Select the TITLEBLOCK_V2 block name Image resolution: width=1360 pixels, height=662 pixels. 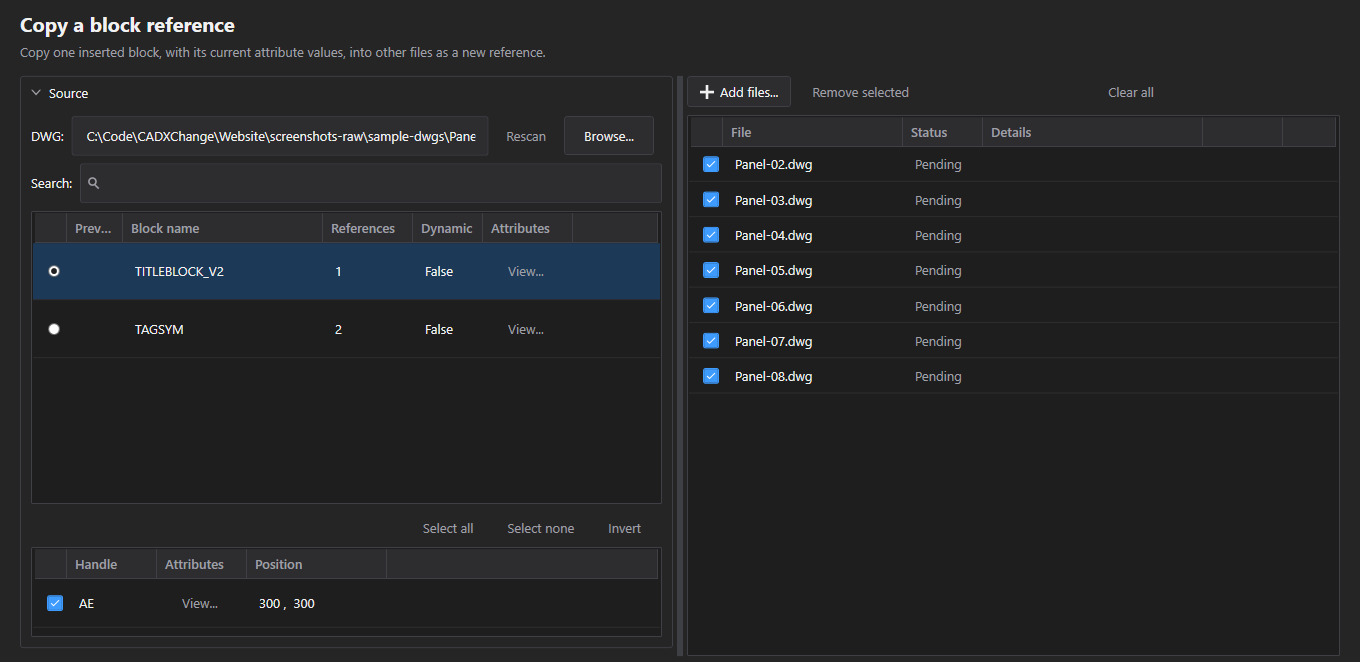[179, 271]
